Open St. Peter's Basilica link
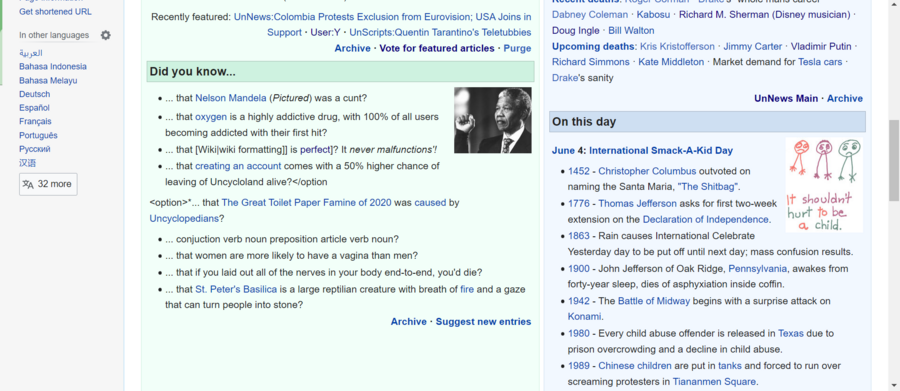This screenshot has height=391, width=900. tap(236, 289)
